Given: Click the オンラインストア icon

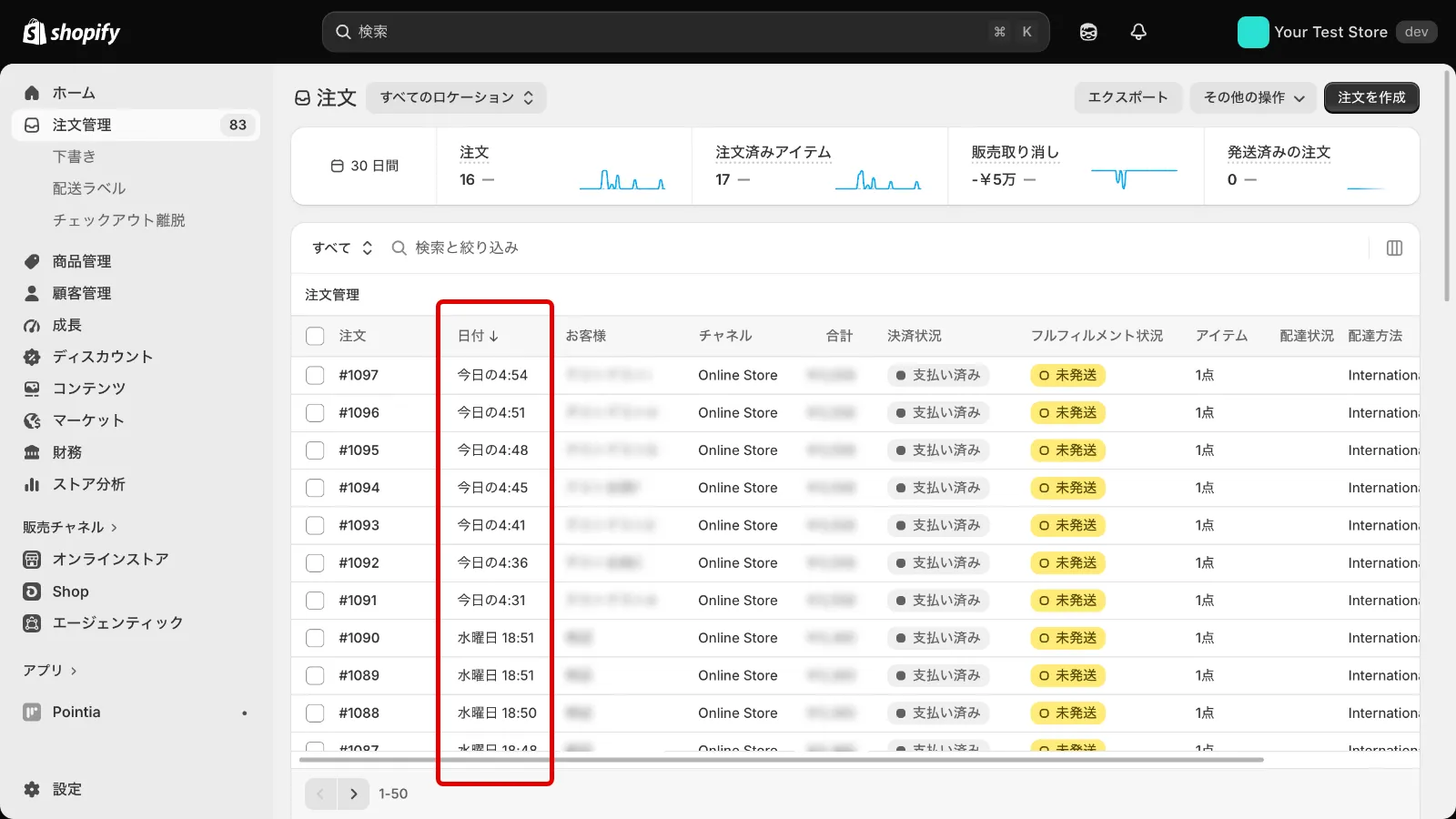Looking at the screenshot, I should tap(32, 559).
